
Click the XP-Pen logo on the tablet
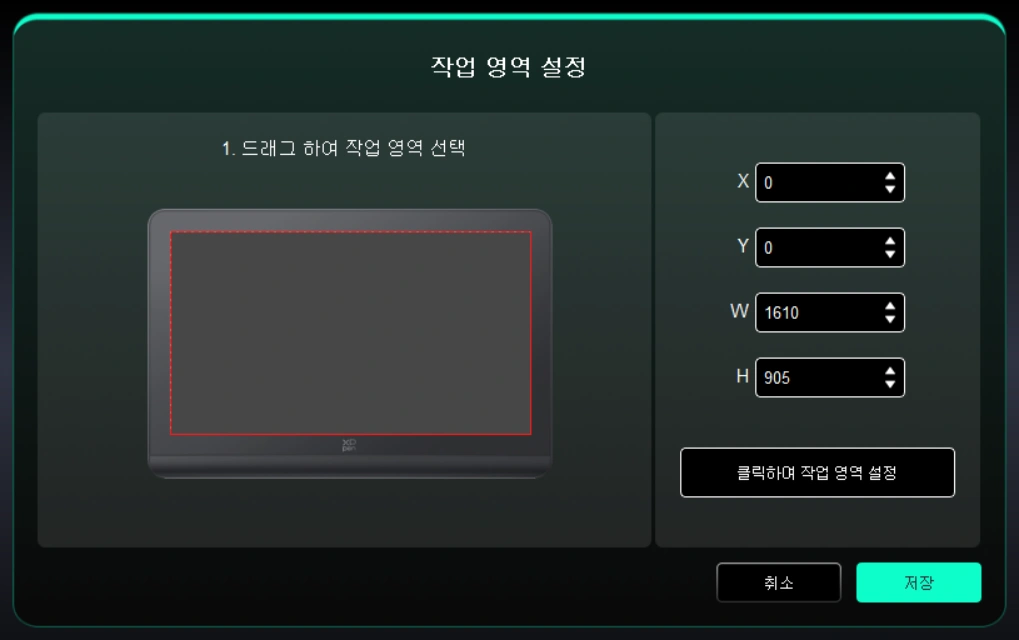349,445
